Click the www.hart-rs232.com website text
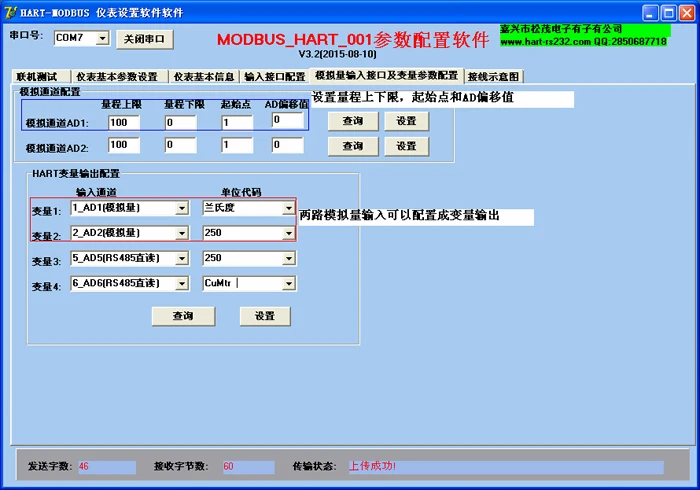The width and height of the screenshot is (700, 490). 546,42
